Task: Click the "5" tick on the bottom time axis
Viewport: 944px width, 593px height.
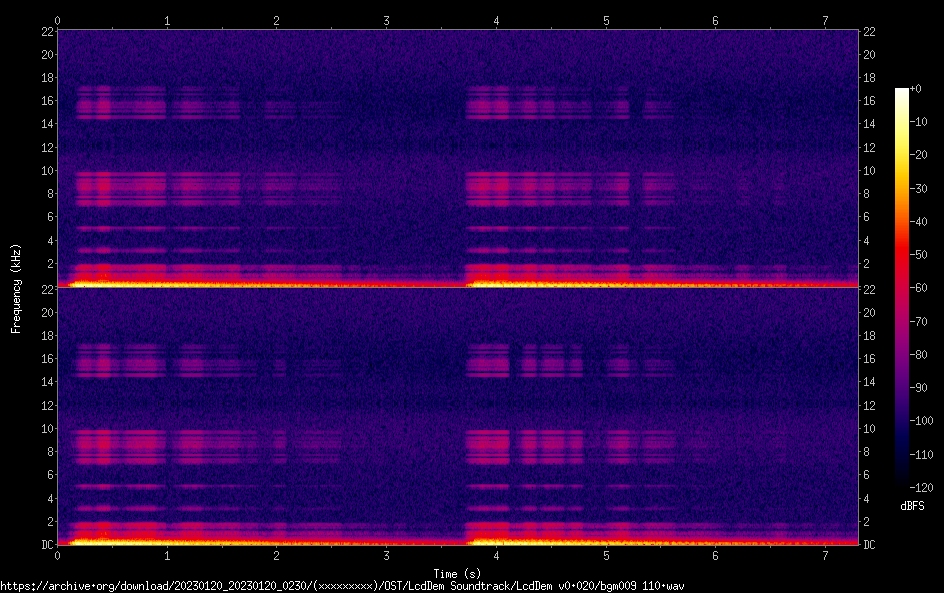Action: pos(606,556)
